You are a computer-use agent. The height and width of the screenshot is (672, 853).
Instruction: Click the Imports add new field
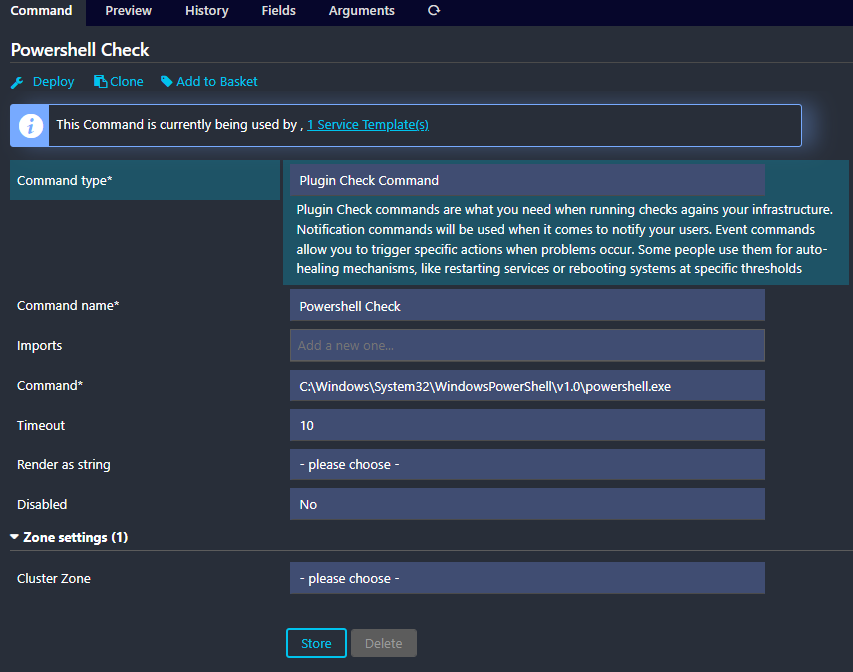click(527, 346)
